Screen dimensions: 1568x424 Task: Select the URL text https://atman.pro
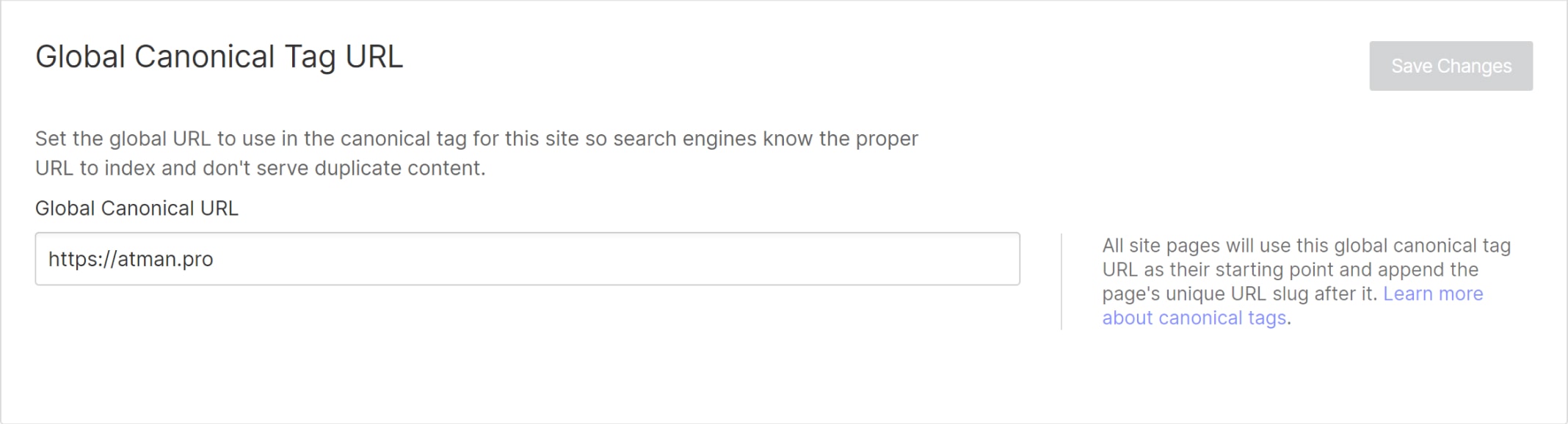coord(131,258)
